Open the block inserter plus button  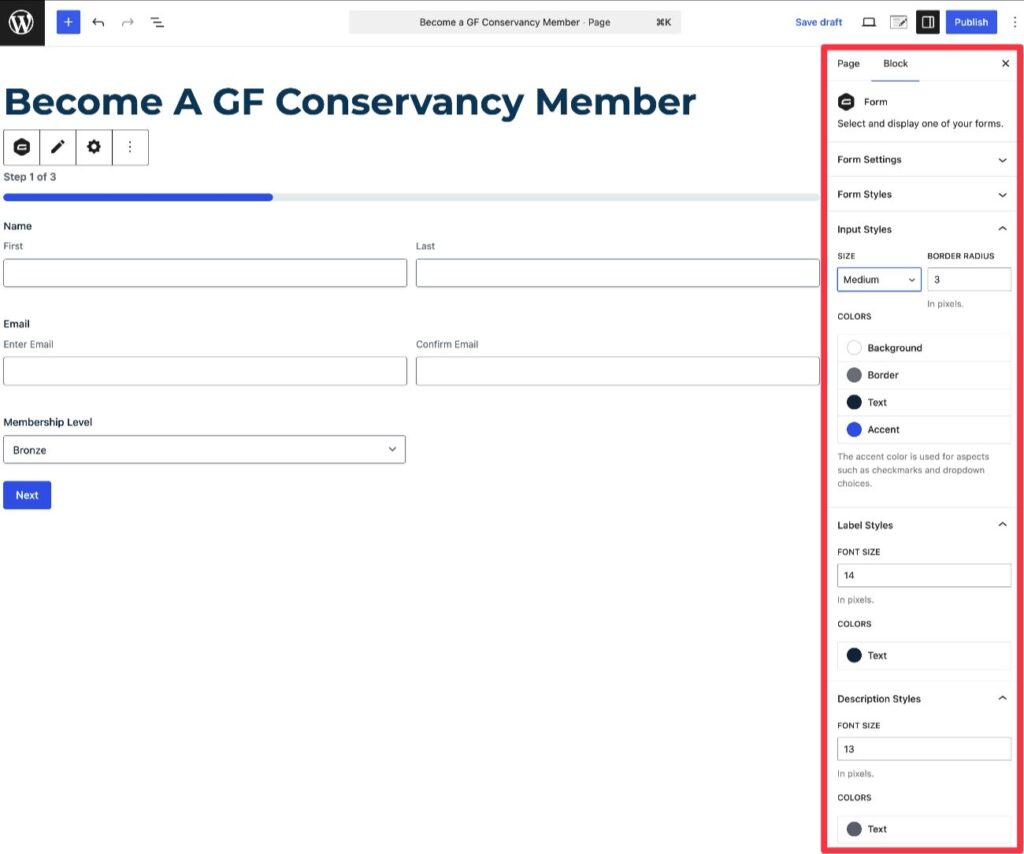[69, 22]
